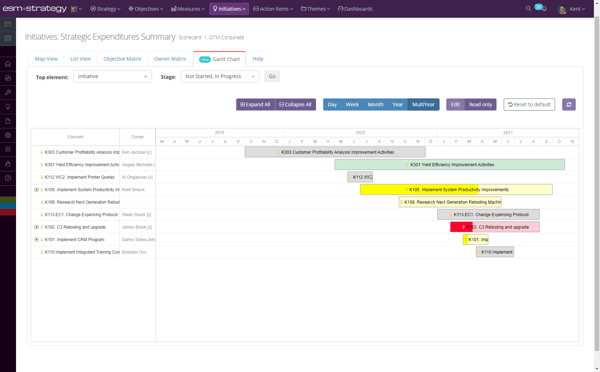Click the K303 Customer Profitability gray Gantt bar
Screen dimensions: 600x372
click(335, 152)
